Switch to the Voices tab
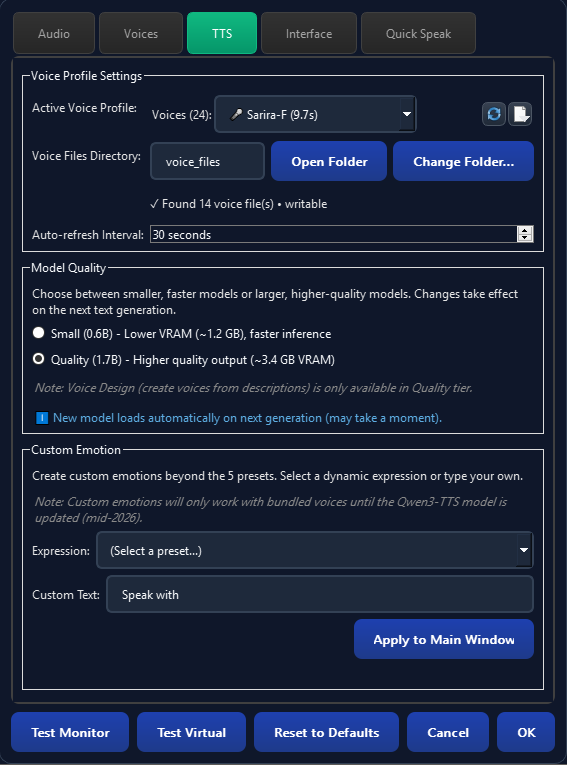Viewport: 567px width, 765px height. [x=141, y=33]
